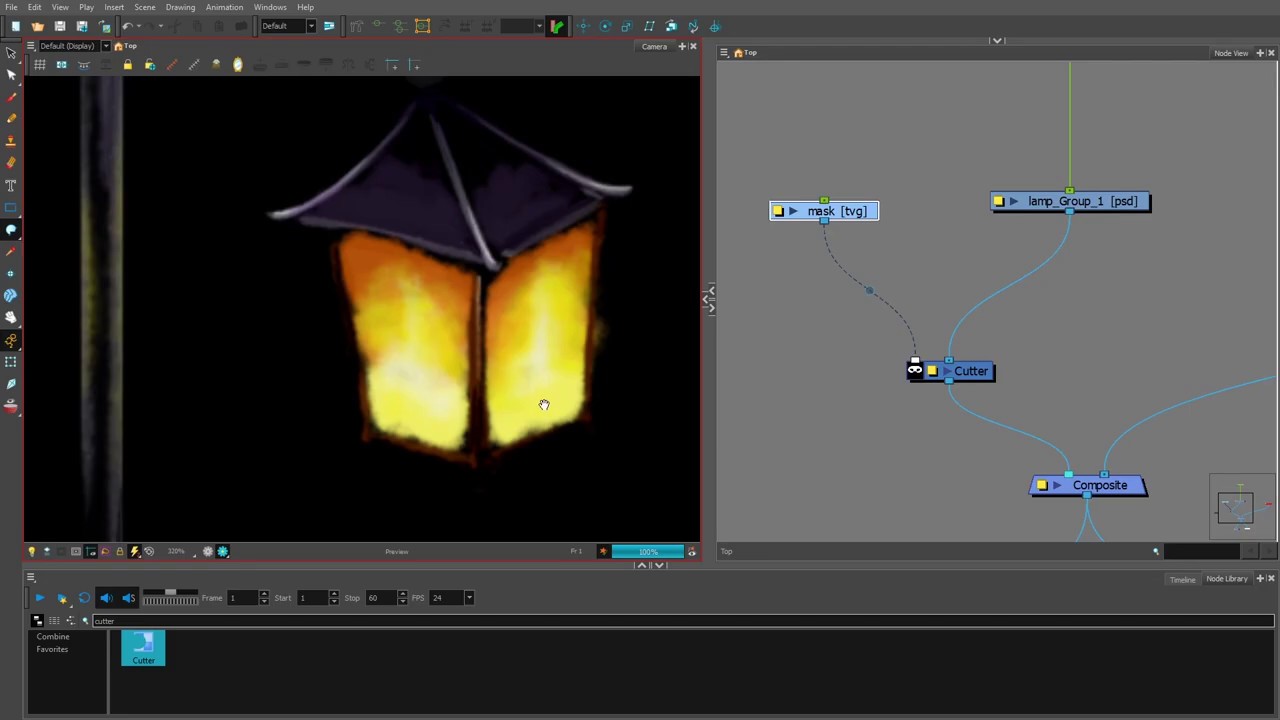Image resolution: width=1280 pixels, height=720 pixels.
Task: Select the Paint bucket tool
Action: coord(11,229)
